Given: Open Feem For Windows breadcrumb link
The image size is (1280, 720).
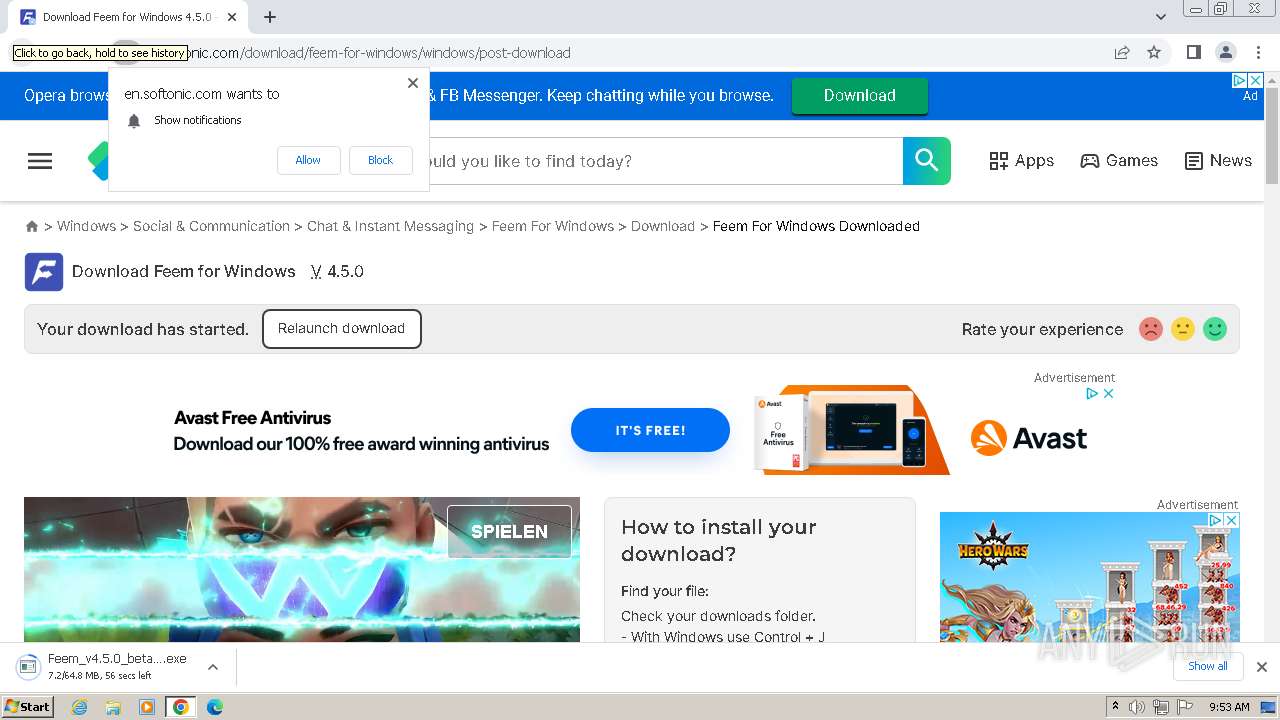Looking at the screenshot, I should [553, 226].
